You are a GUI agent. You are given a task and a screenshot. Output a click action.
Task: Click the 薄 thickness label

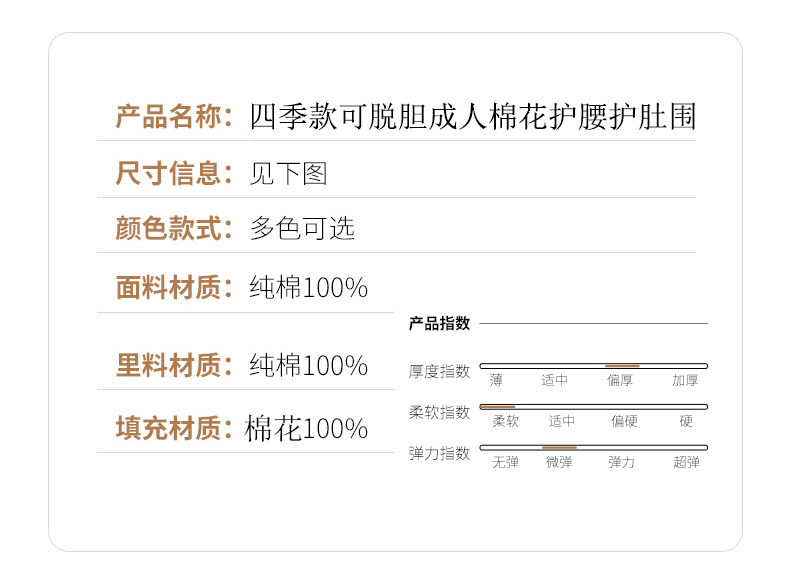(x=497, y=381)
